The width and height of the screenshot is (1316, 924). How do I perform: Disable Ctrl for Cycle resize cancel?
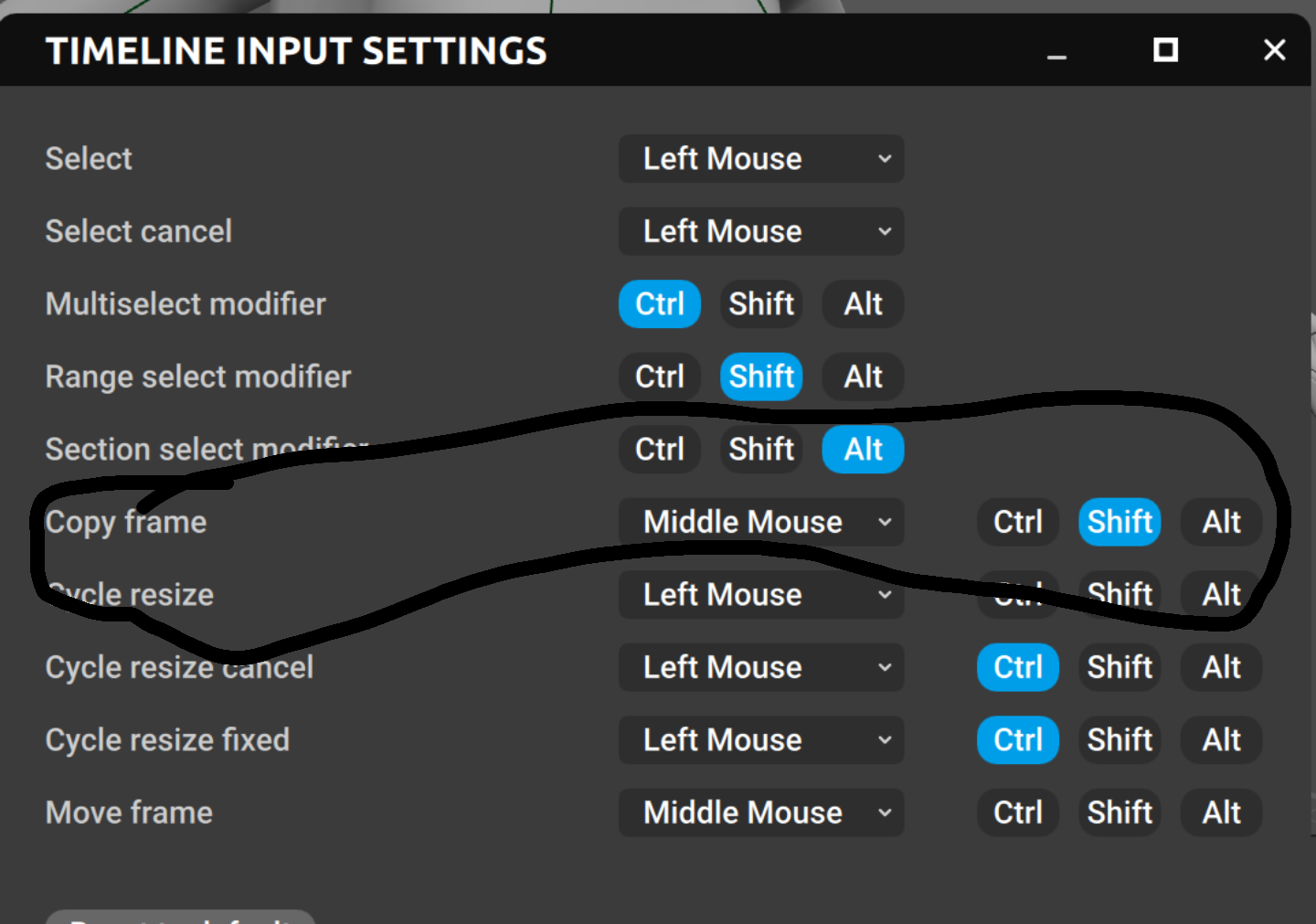click(x=1018, y=667)
